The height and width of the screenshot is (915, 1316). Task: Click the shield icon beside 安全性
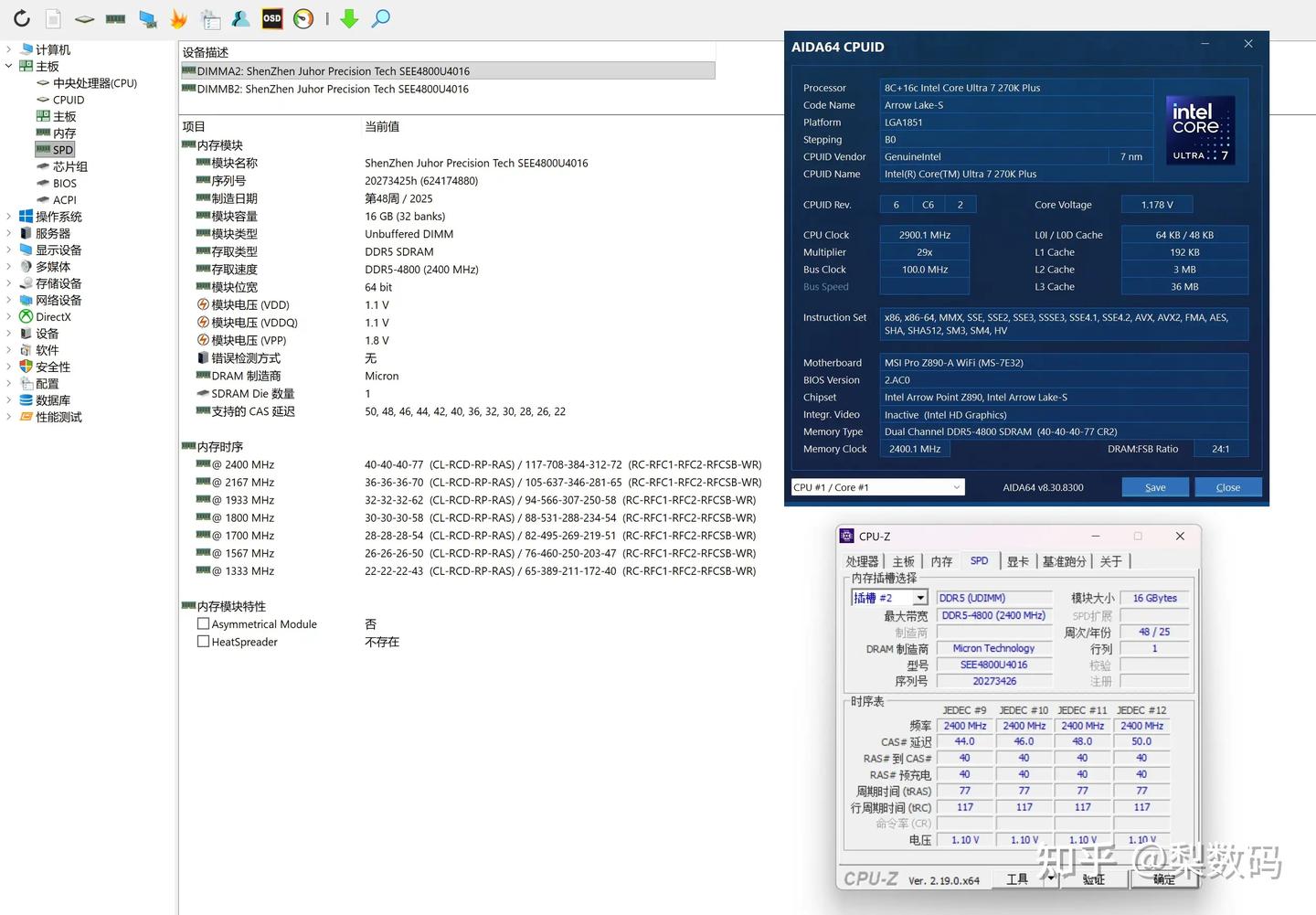click(x=27, y=367)
